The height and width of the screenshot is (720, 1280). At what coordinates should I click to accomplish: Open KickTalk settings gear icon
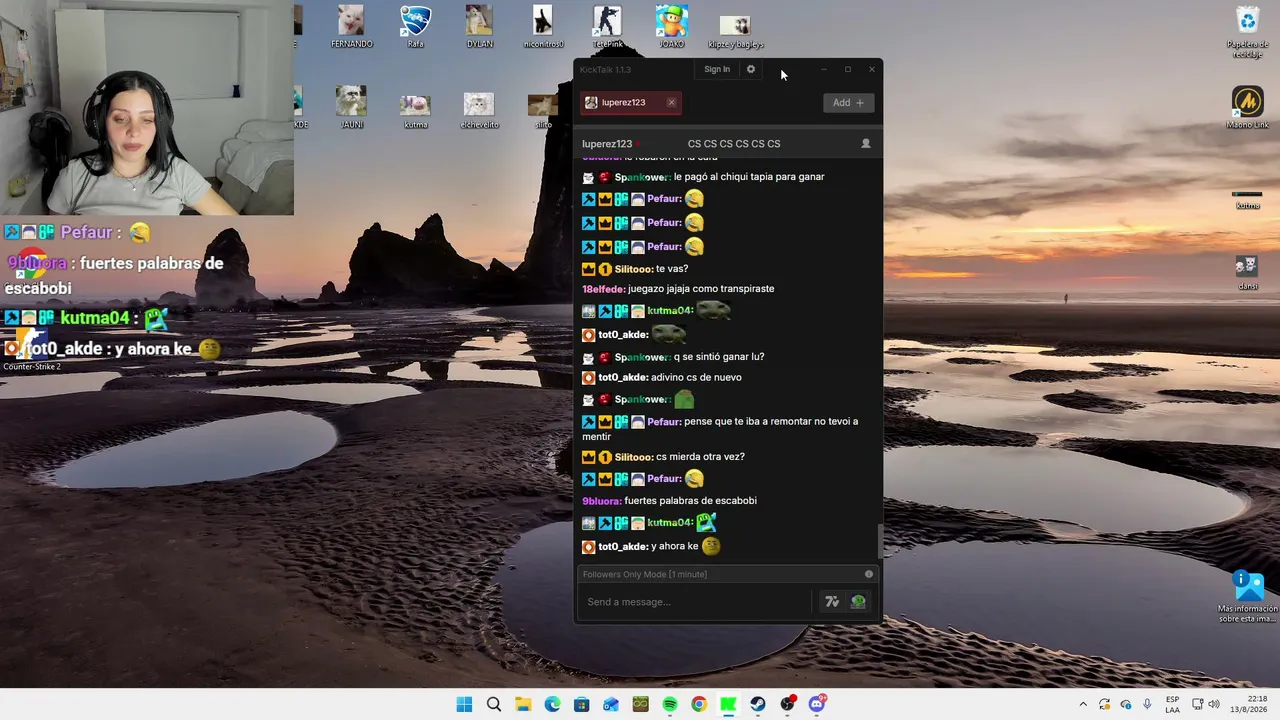coord(751,69)
